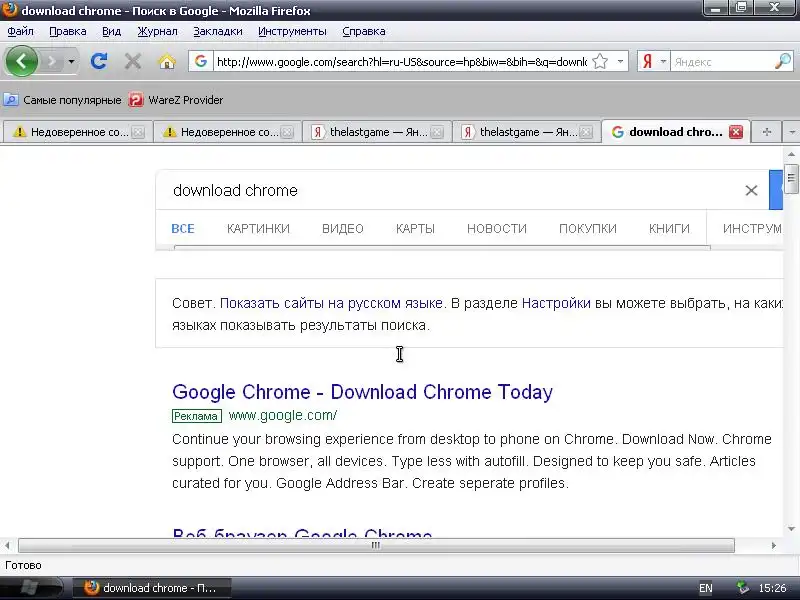Open a new tab with plus button

tap(766, 132)
